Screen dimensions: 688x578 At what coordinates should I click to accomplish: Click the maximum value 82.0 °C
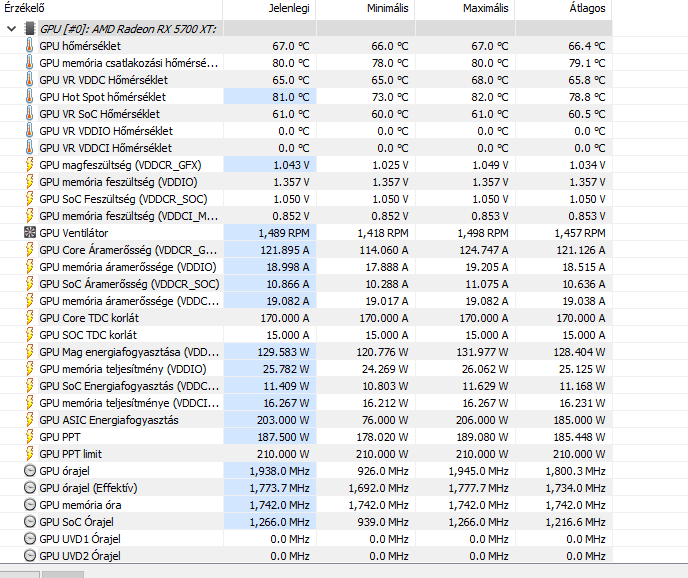point(490,97)
